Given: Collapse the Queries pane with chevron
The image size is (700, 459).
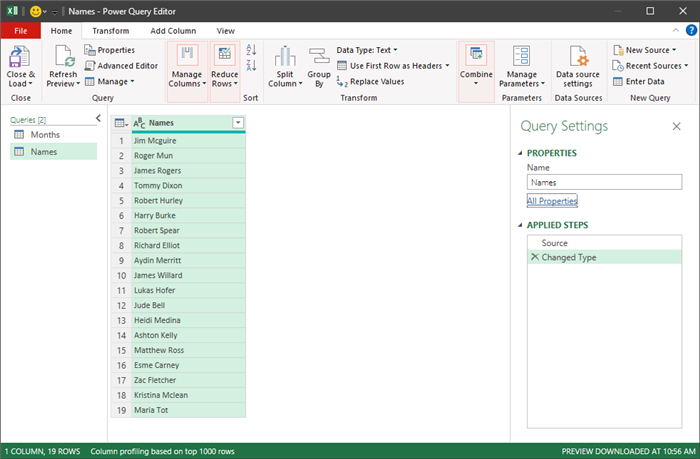Looking at the screenshot, I should pos(97,118).
